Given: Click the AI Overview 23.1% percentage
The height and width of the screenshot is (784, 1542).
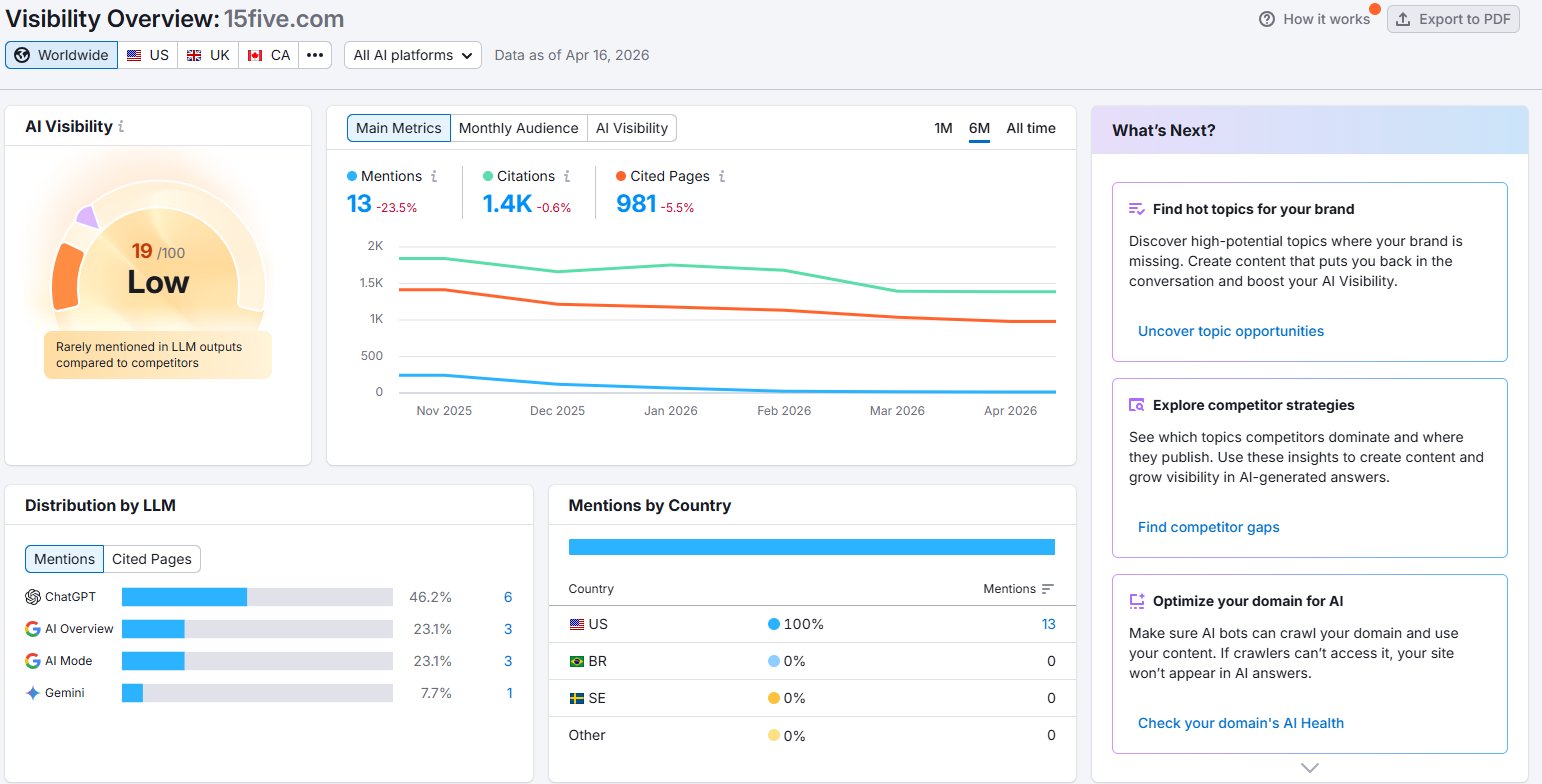Looking at the screenshot, I should pyautogui.click(x=430, y=629).
